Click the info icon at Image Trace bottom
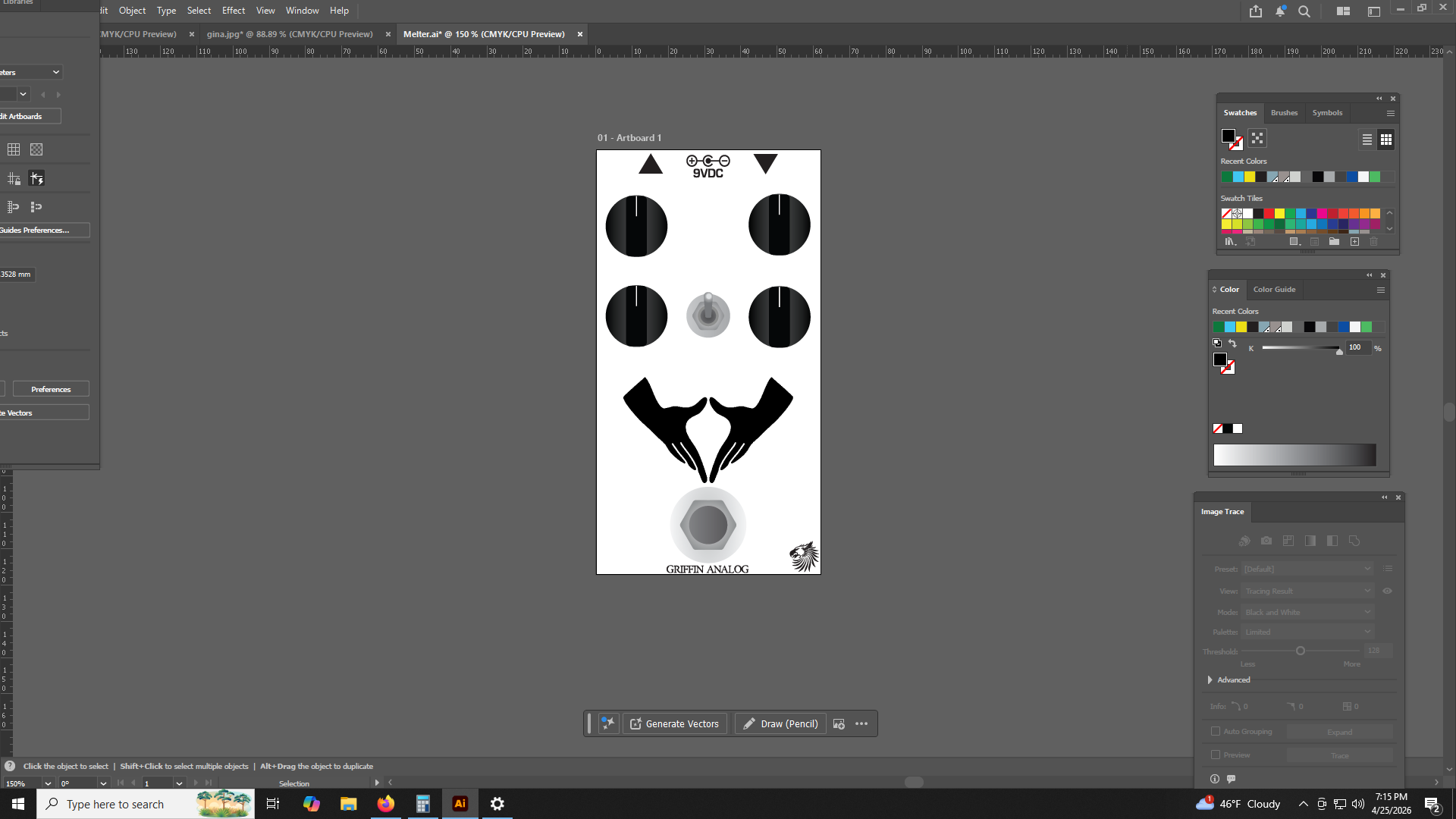Viewport: 1456px width, 819px height. pos(1215,779)
